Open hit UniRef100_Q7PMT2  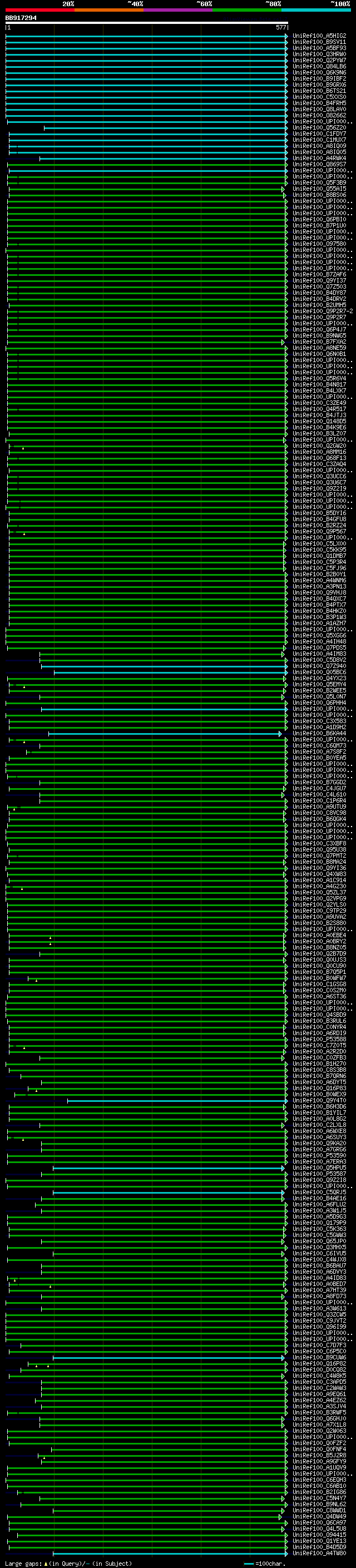[x=319, y=856]
